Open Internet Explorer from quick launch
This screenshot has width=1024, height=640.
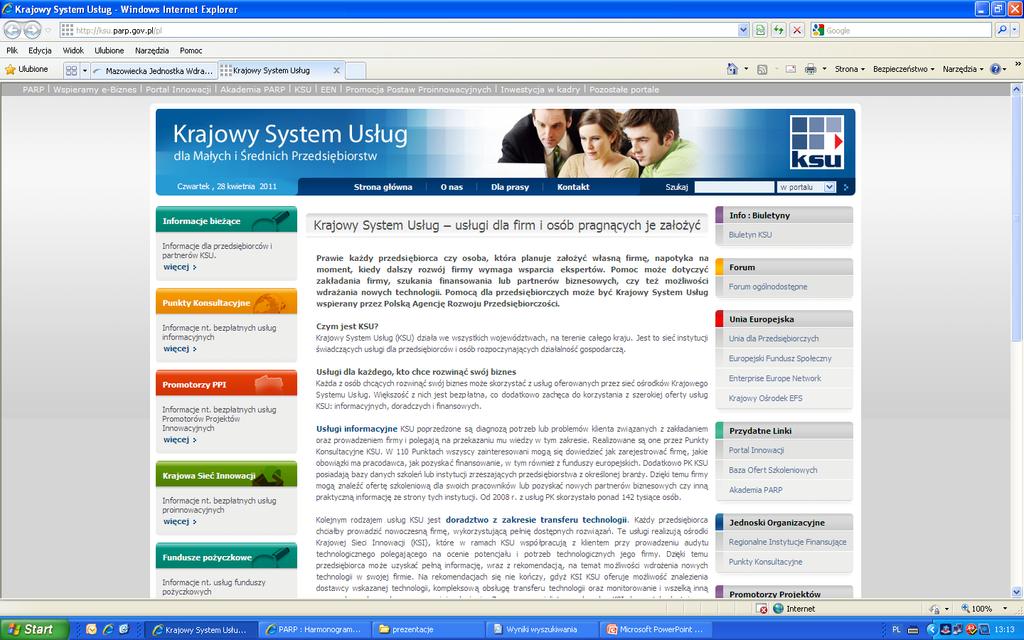pos(108,630)
